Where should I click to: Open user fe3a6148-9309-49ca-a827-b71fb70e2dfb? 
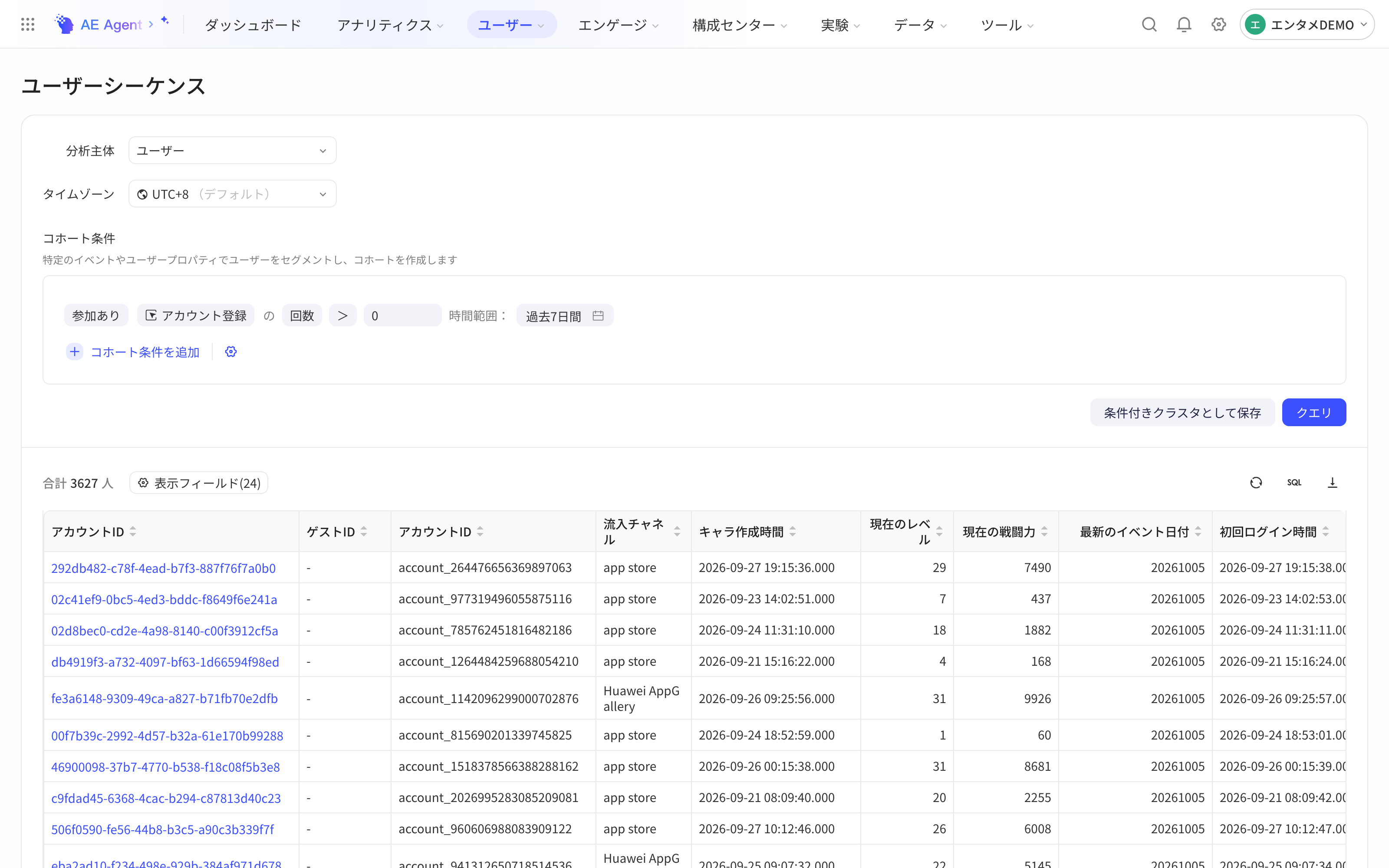pos(165,698)
